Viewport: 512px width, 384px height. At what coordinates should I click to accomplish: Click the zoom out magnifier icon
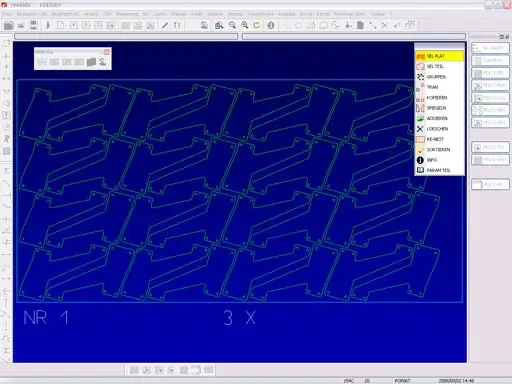pyautogui.click(x=232, y=25)
